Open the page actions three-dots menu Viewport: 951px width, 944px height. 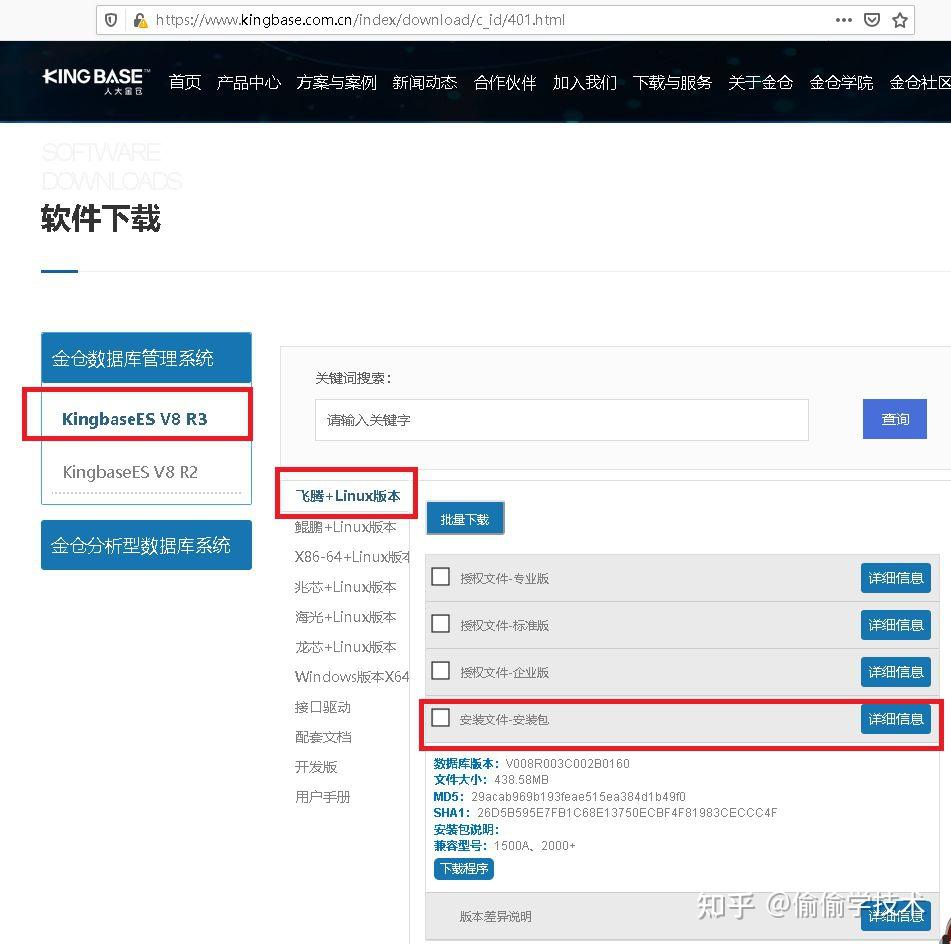843,20
